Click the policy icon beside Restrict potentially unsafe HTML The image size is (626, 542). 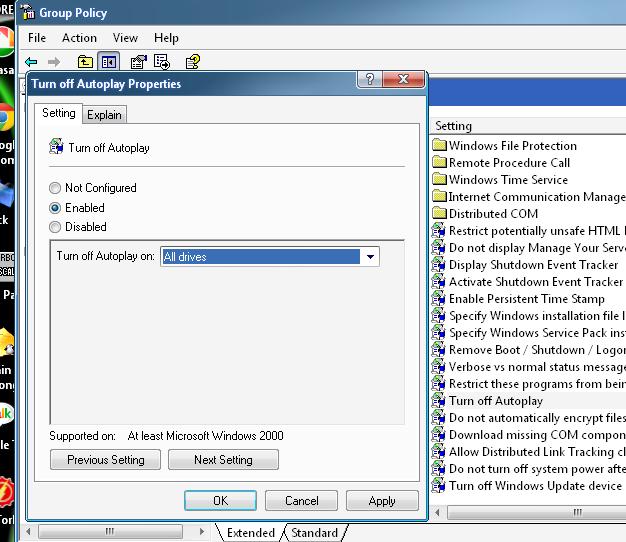(438, 230)
